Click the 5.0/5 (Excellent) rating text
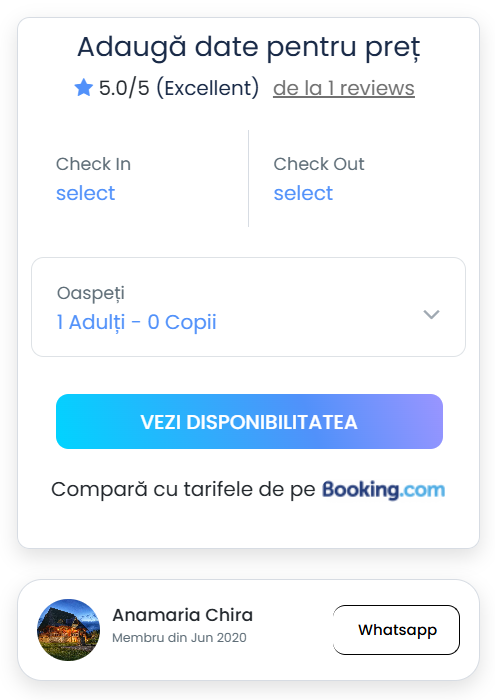This screenshot has width=495, height=700. coord(179,88)
